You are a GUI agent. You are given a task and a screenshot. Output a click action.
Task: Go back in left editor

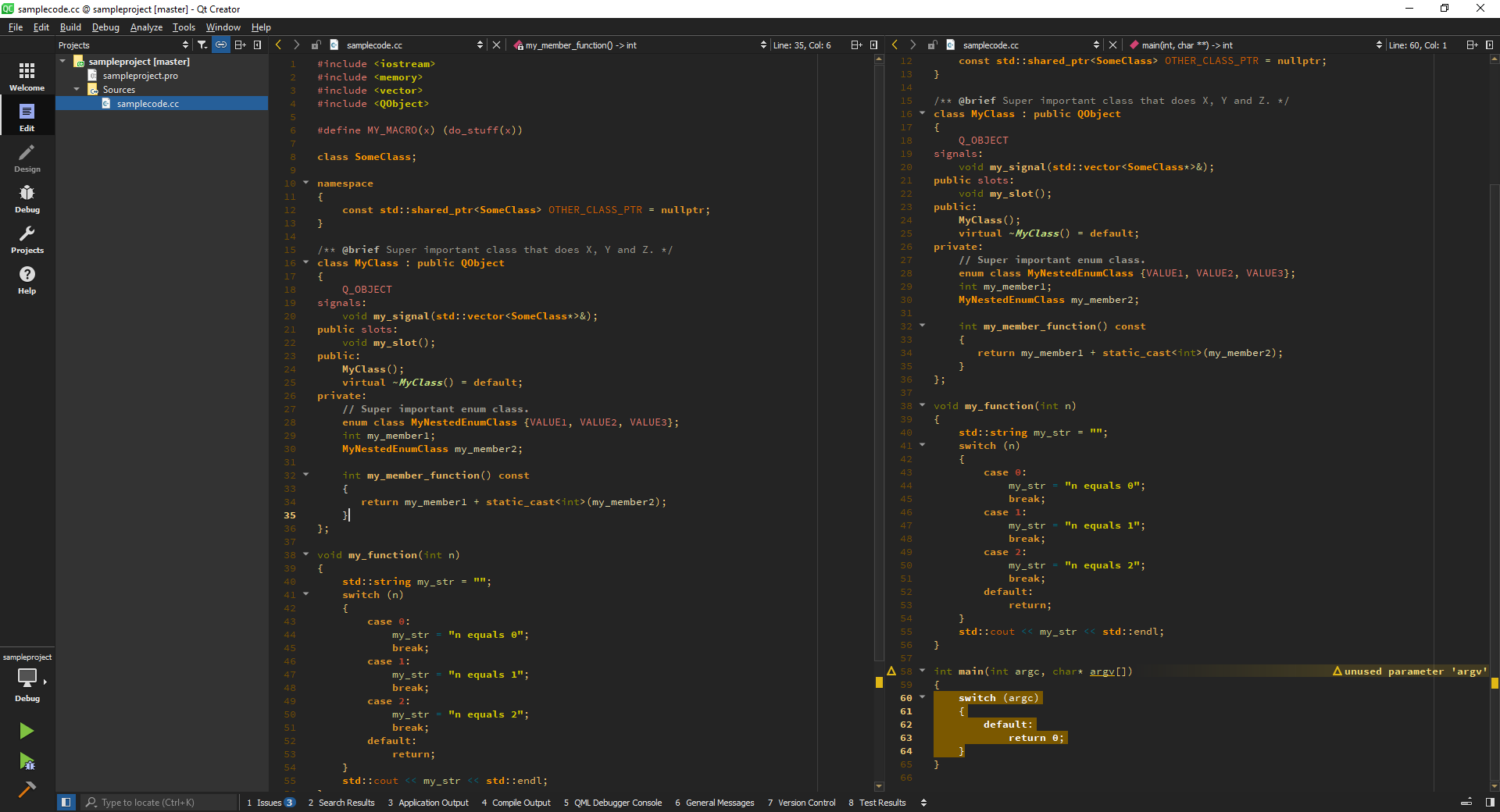click(x=278, y=45)
